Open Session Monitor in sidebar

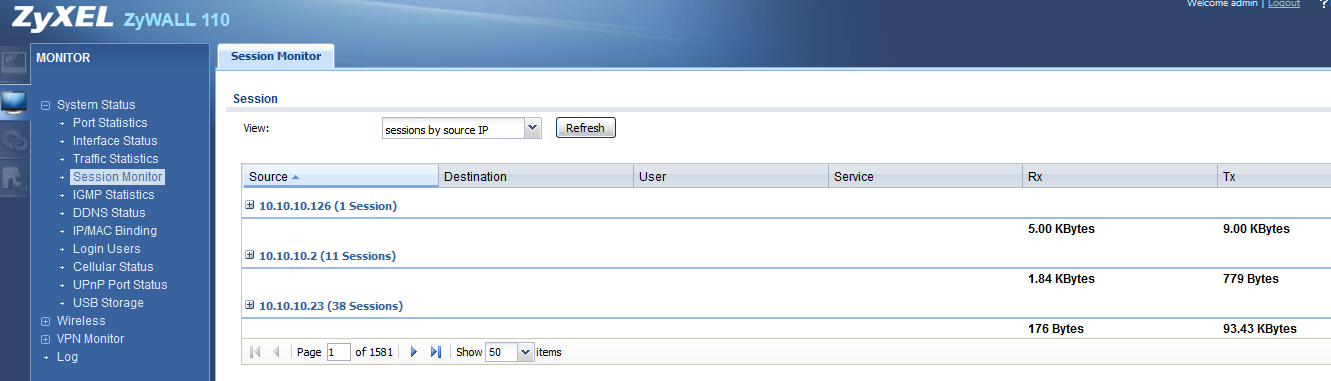tap(117, 177)
